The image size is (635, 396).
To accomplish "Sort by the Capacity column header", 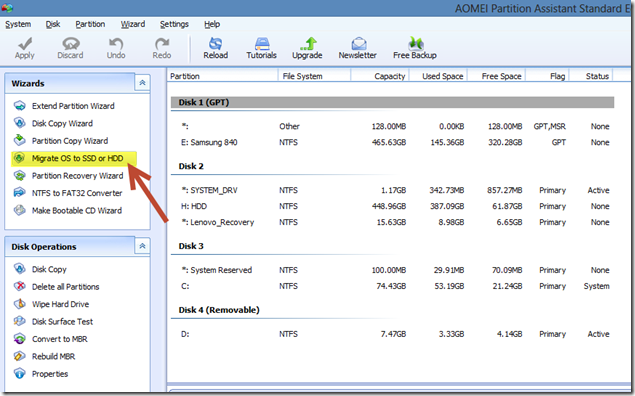I will (x=380, y=76).
